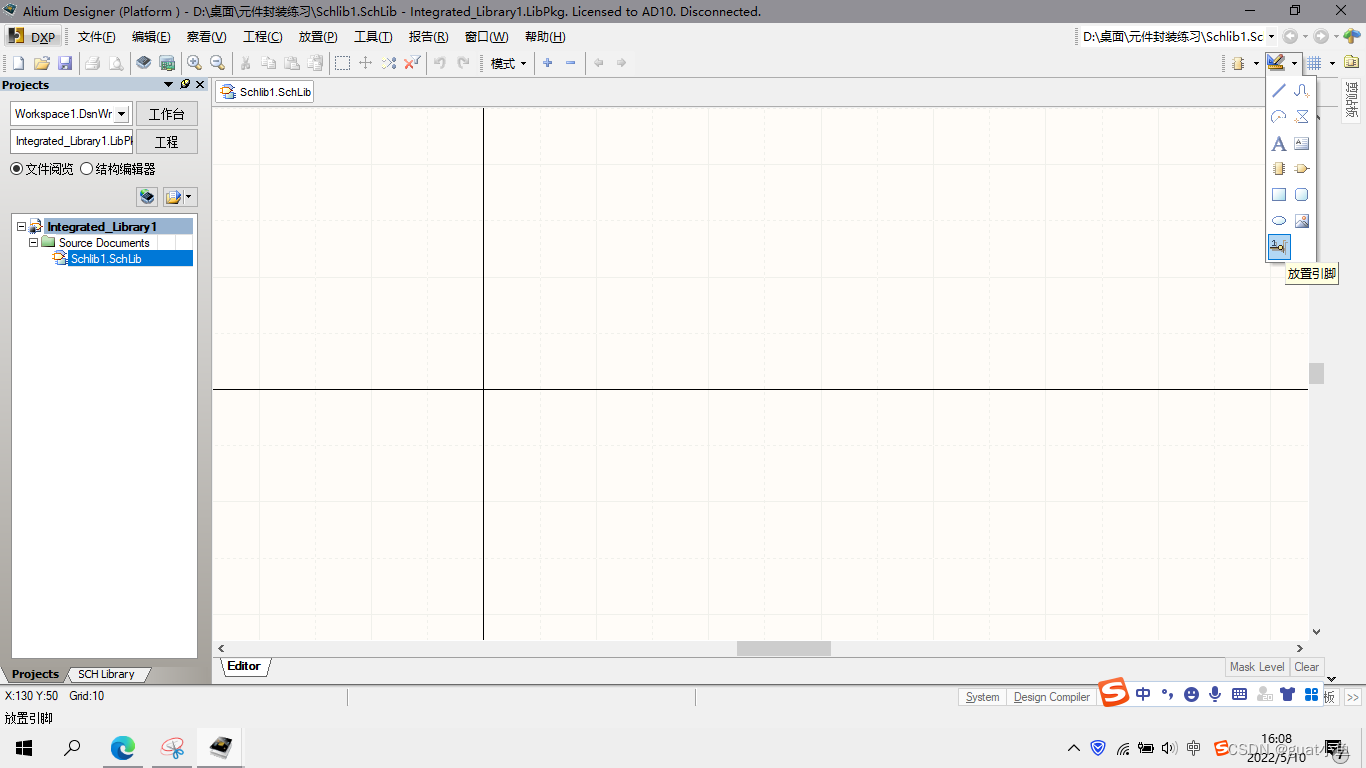Select the Place Arc tool
The image size is (1366, 768).
pyautogui.click(x=1279, y=117)
